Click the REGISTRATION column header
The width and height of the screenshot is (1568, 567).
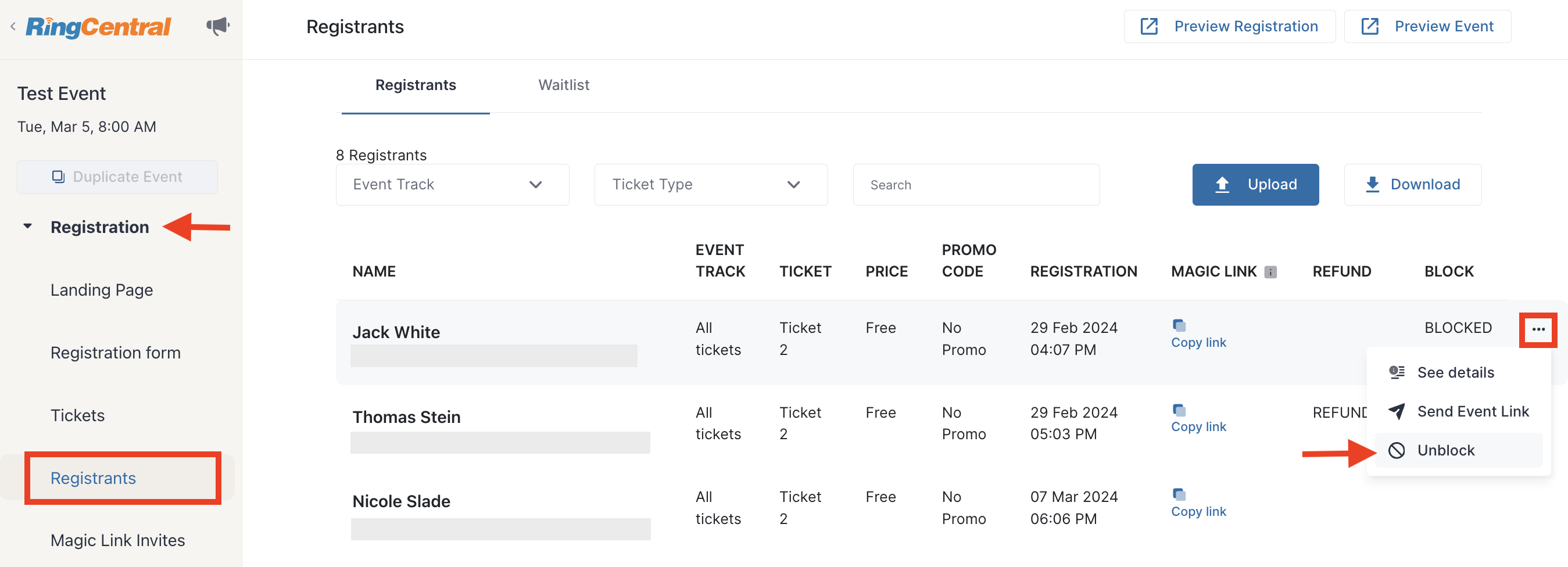pos(1083,271)
